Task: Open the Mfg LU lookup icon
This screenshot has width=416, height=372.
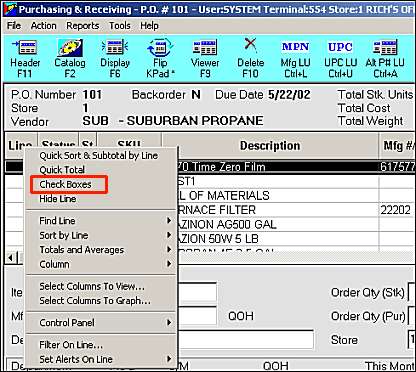Action: (295, 58)
